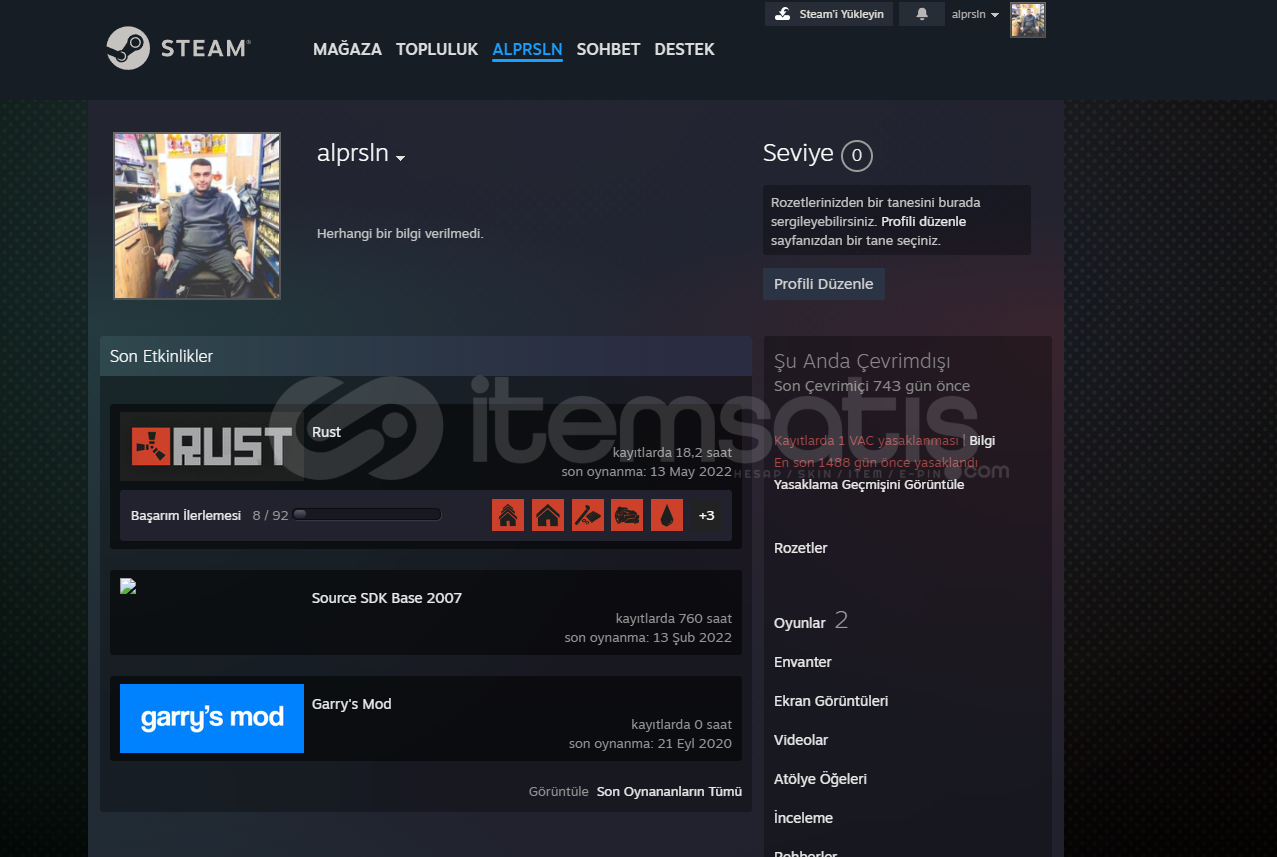1277x857 pixels.
Task: Open the İnceleme link
Action: (803, 818)
